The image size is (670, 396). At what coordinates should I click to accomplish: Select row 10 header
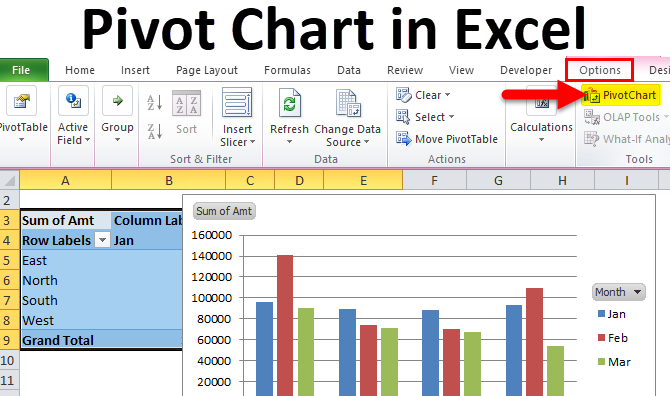9,360
